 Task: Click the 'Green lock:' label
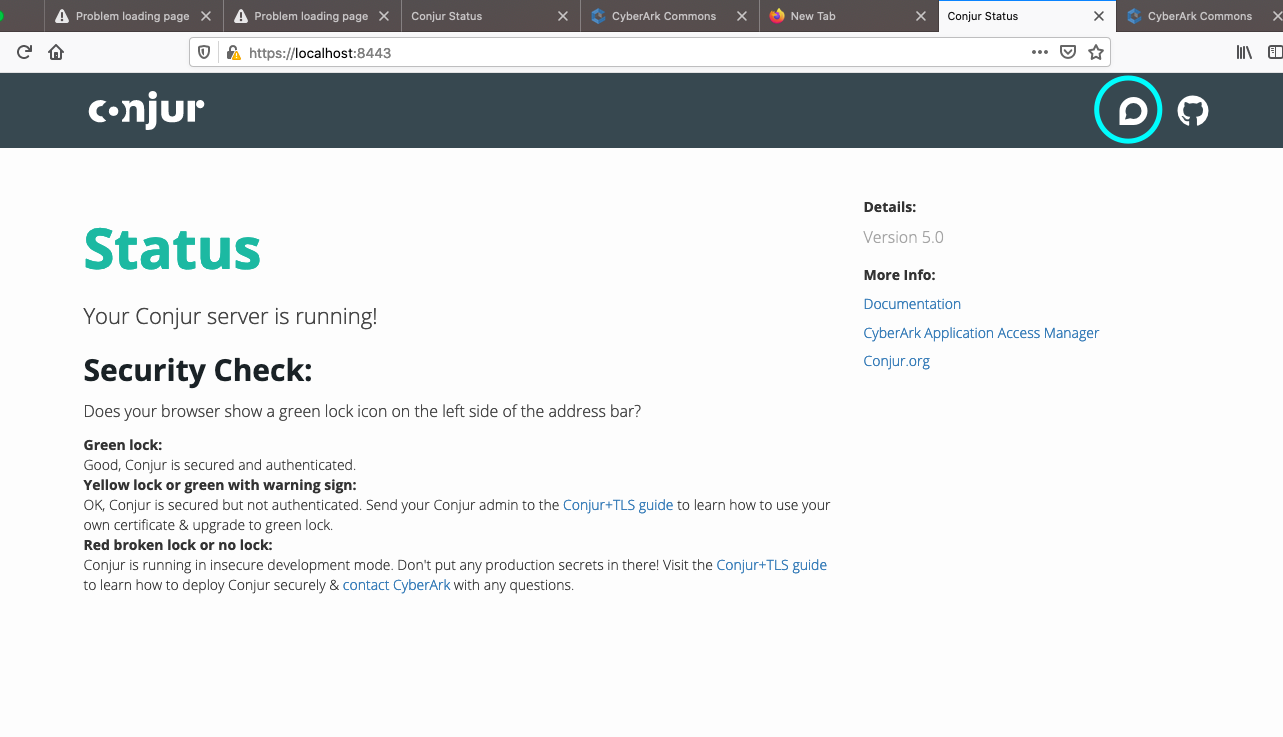pos(122,445)
